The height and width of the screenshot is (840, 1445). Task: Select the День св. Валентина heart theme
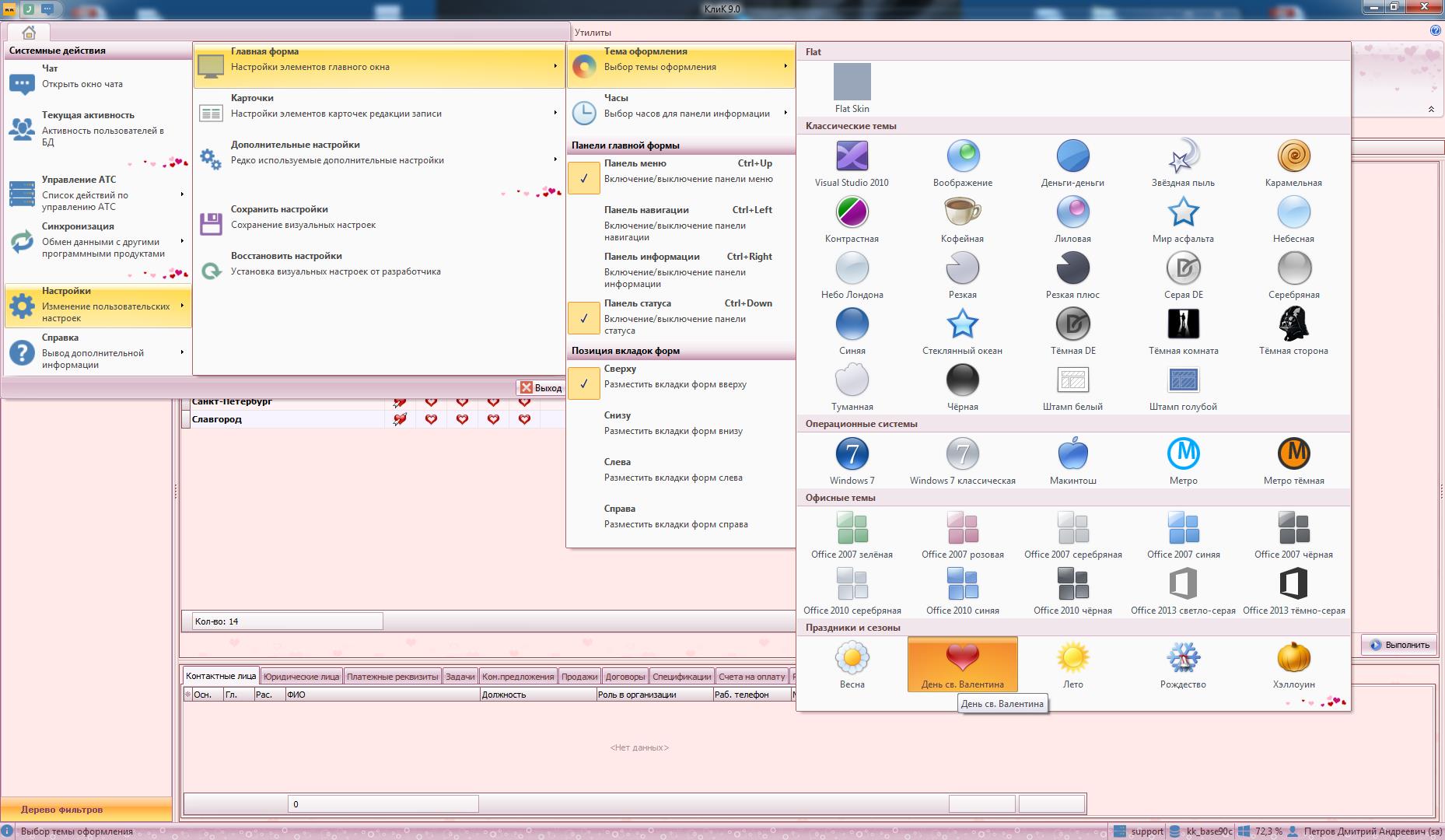pyautogui.click(x=963, y=664)
